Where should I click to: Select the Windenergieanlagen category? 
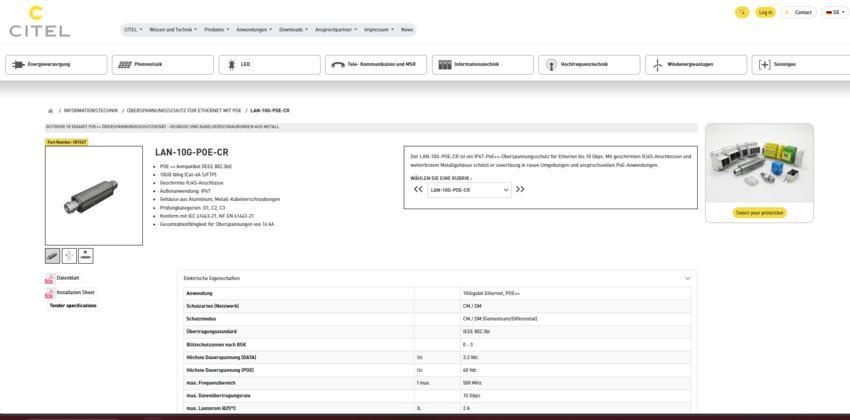(696, 64)
